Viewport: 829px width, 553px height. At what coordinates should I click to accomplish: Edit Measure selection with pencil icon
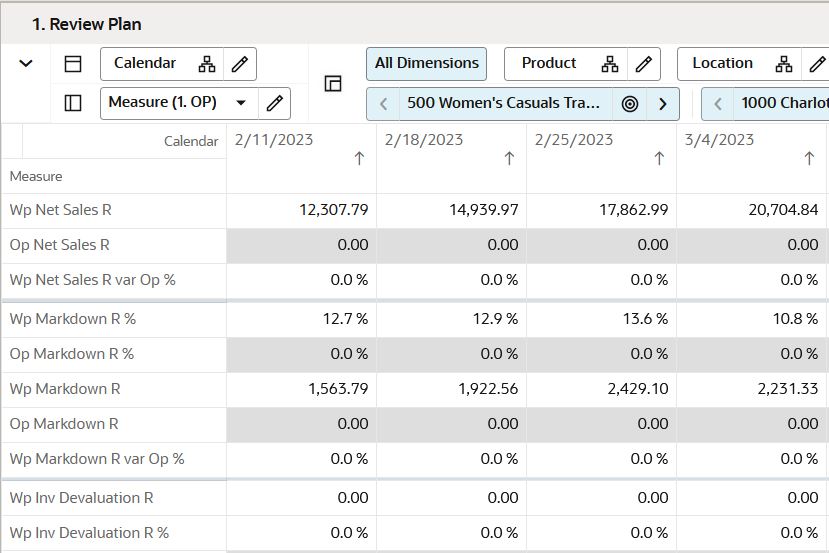point(274,103)
